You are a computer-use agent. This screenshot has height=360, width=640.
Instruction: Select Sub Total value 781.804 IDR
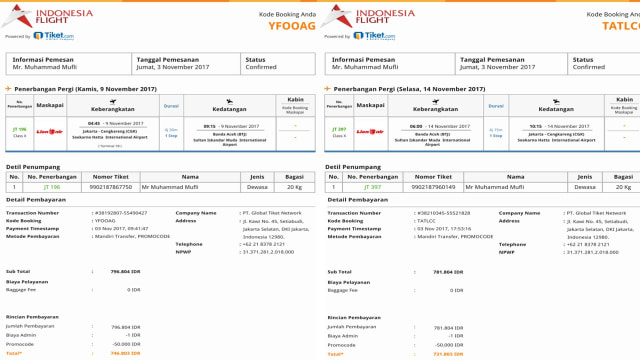[x=448, y=272]
